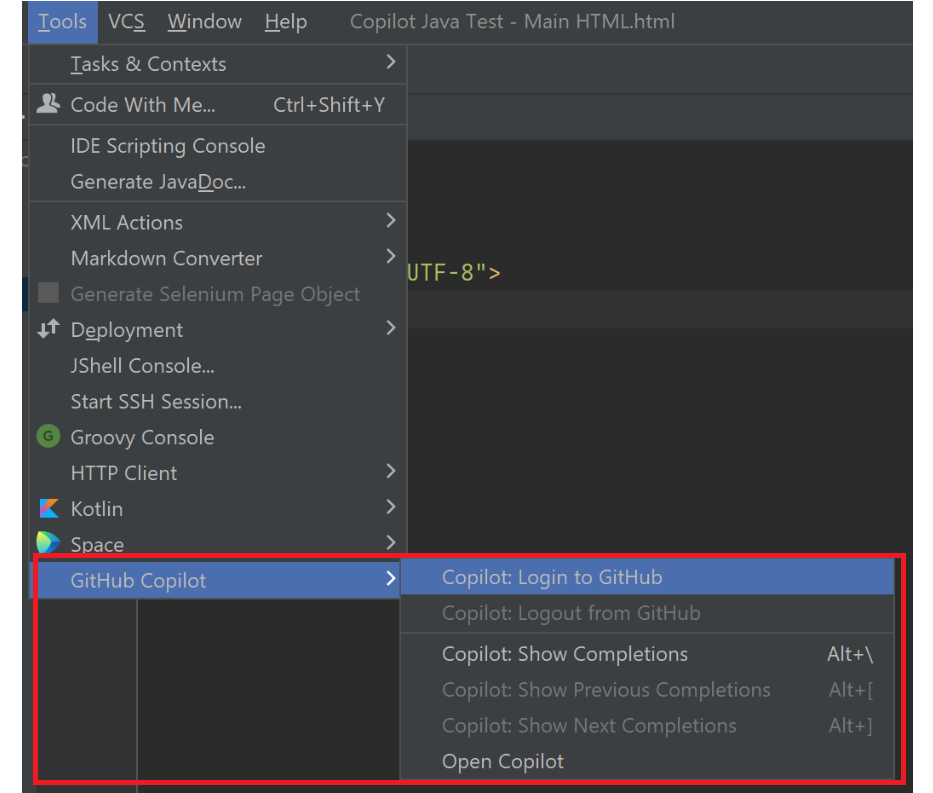This screenshot has width=933, height=793.
Task: Choose Tasks & Contexts menu entry
Action: point(218,64)
